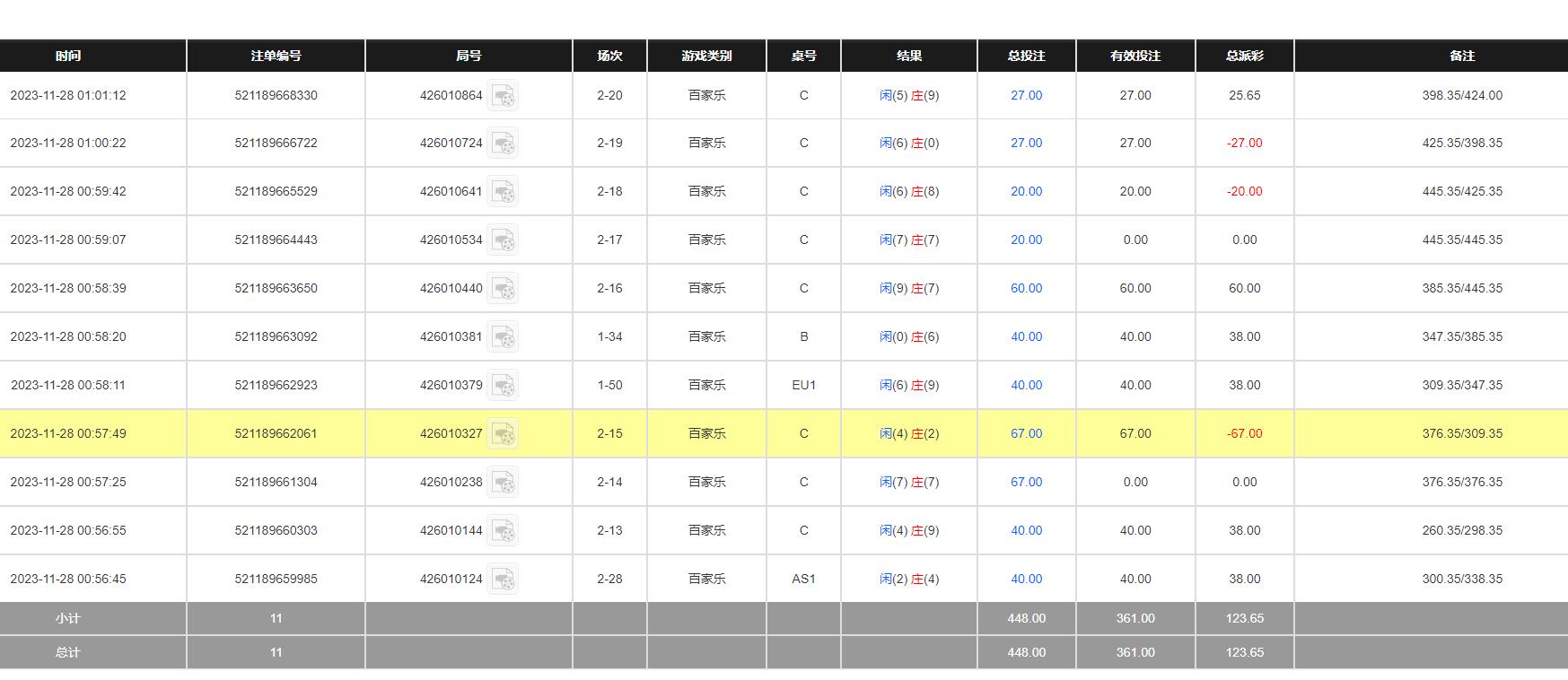
Task: Click the 总派彩 column header
Action: 1244,56
